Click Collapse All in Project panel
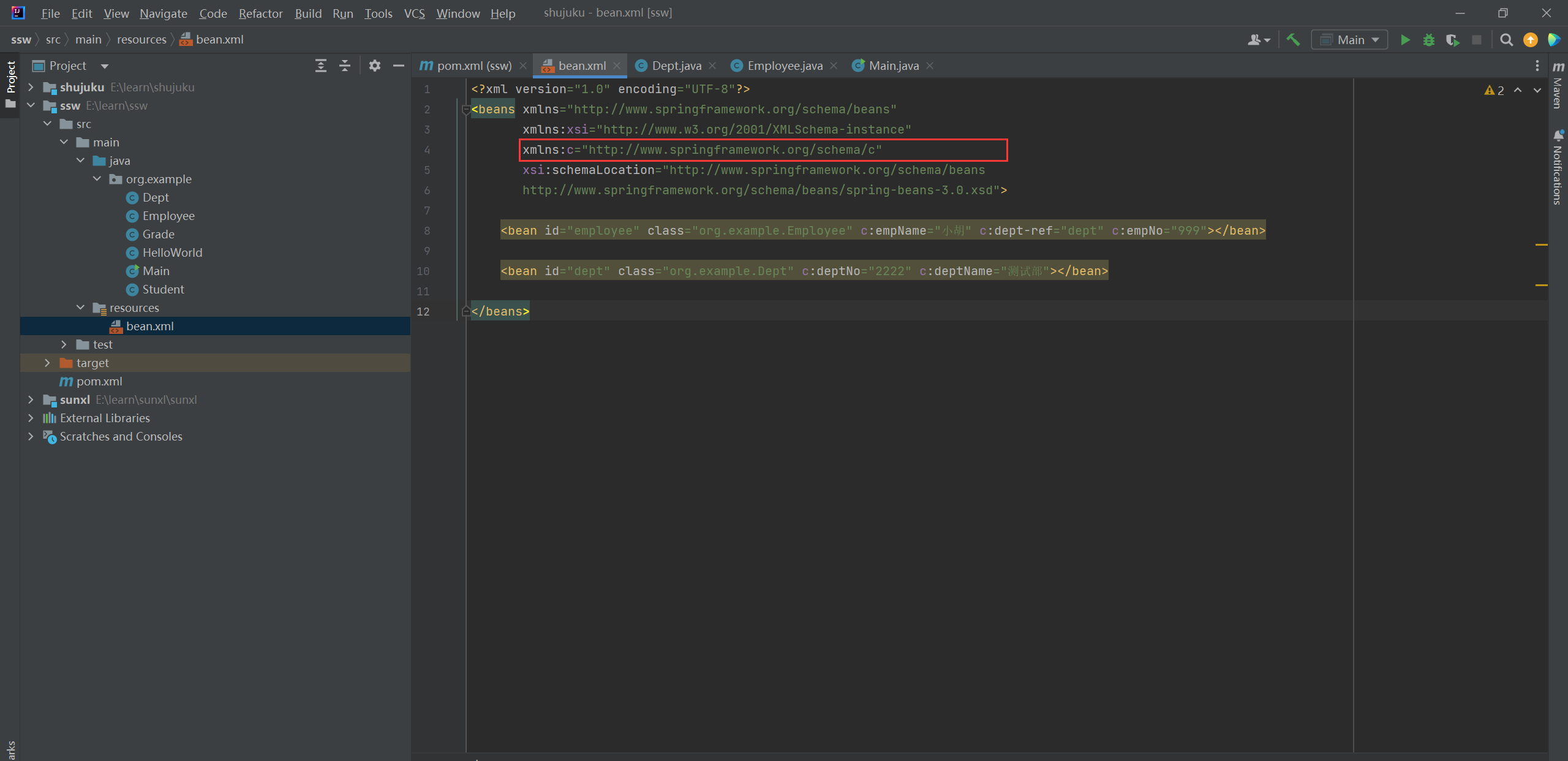The height and width of the screenshot is (761, 1568). pyautogui.click(x=345, y=66)
